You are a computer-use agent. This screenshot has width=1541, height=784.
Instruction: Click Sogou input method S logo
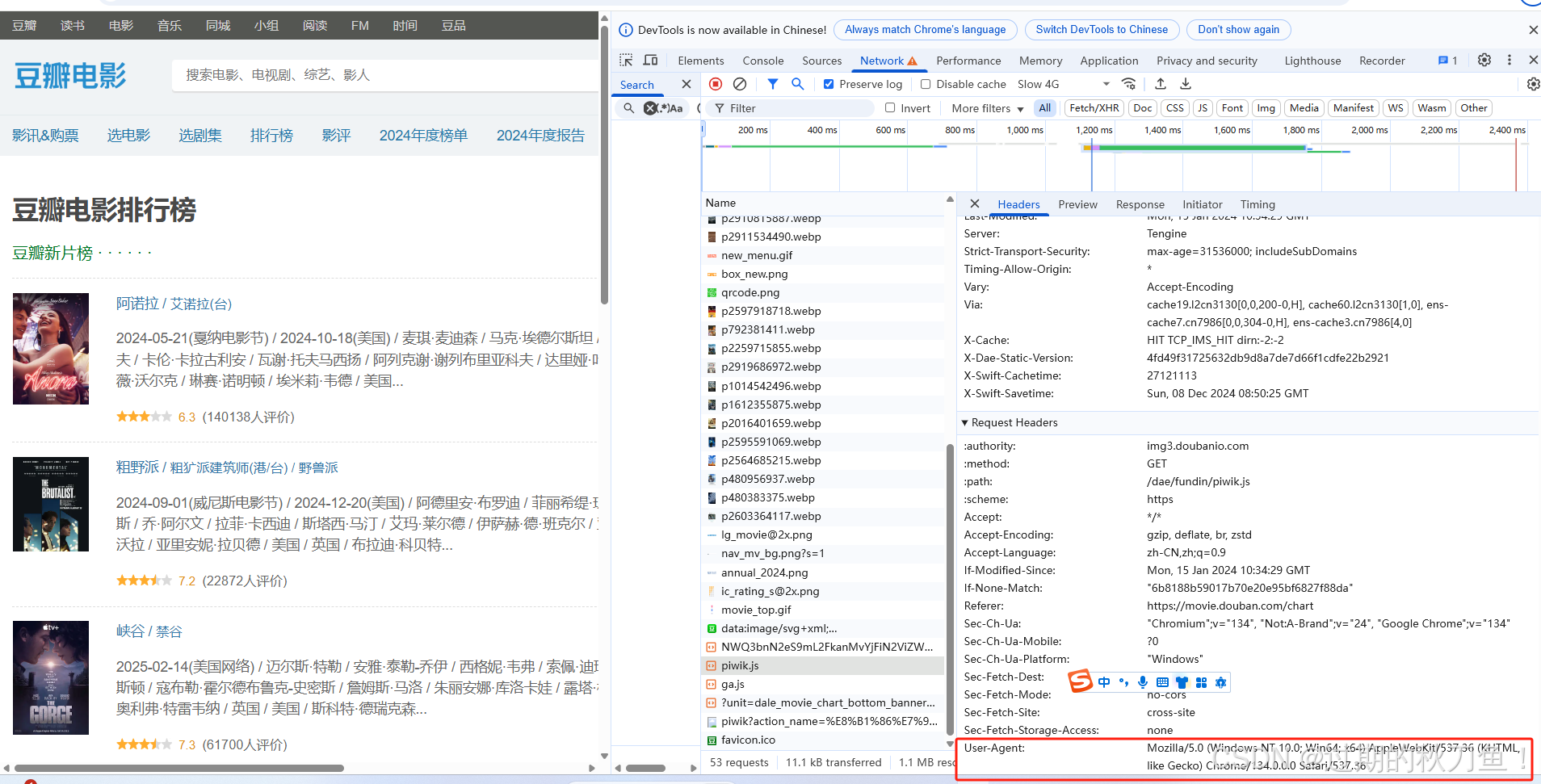(x=1080, y=681)
